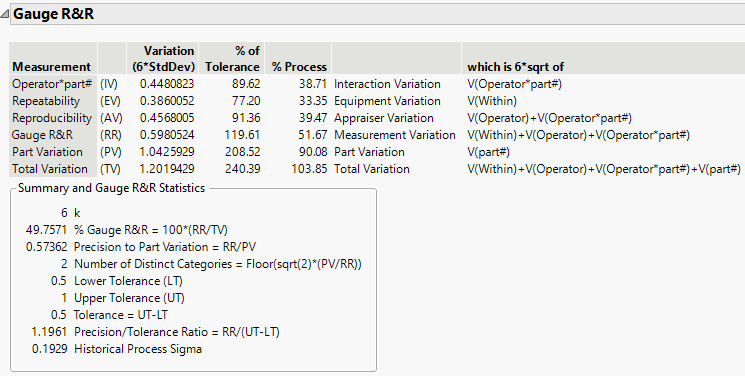
Task: Select tolerance percentage 77.20
Action: [x=247, y=101]
